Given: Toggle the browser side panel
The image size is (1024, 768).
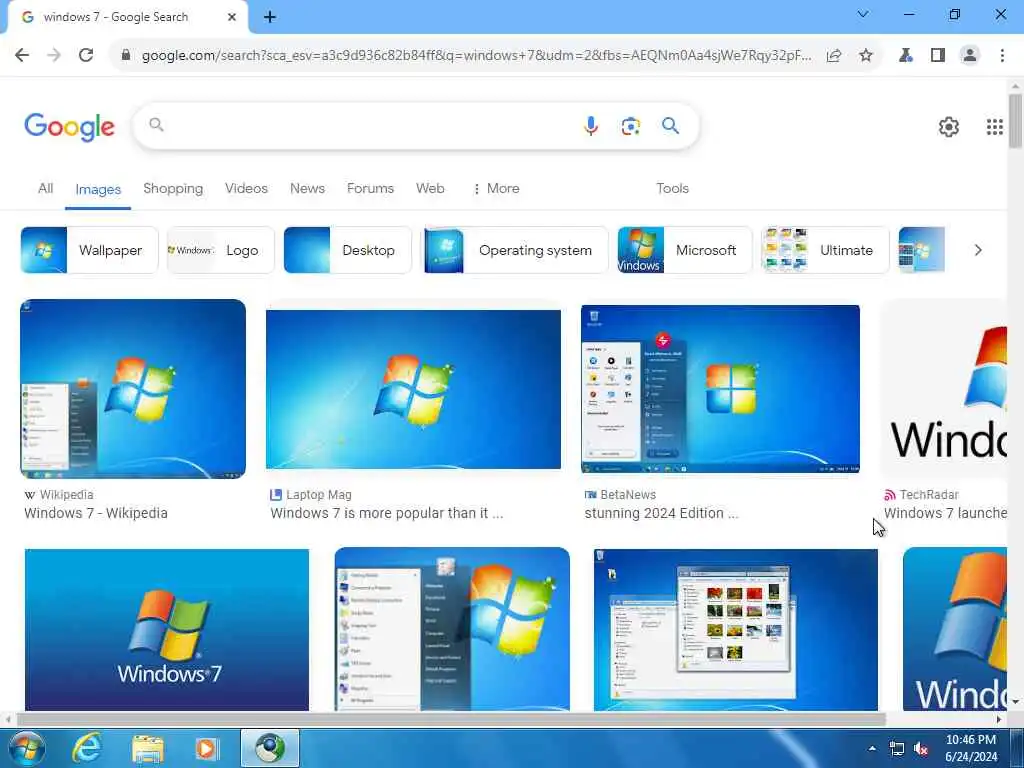Looking at the screenshot, I should (938, 56).
